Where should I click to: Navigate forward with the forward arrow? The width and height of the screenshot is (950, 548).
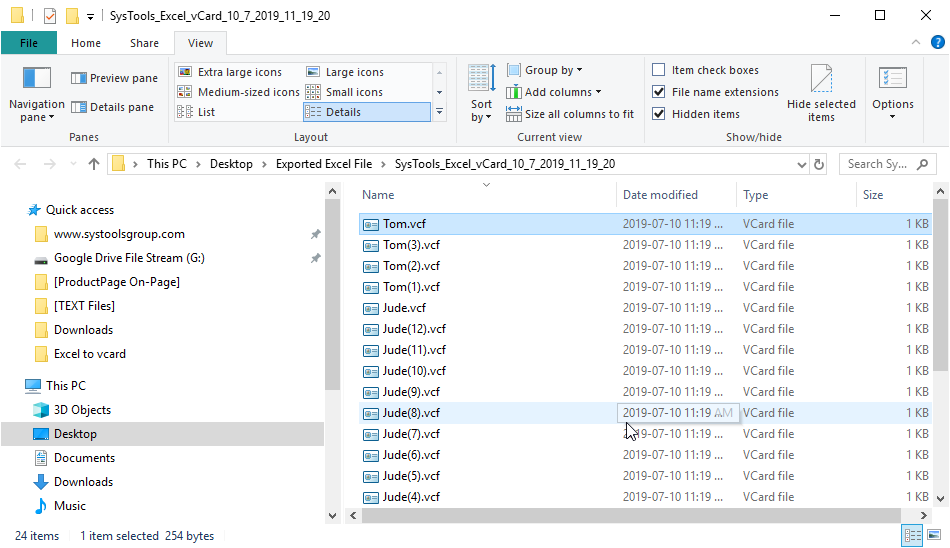point(50,164)
